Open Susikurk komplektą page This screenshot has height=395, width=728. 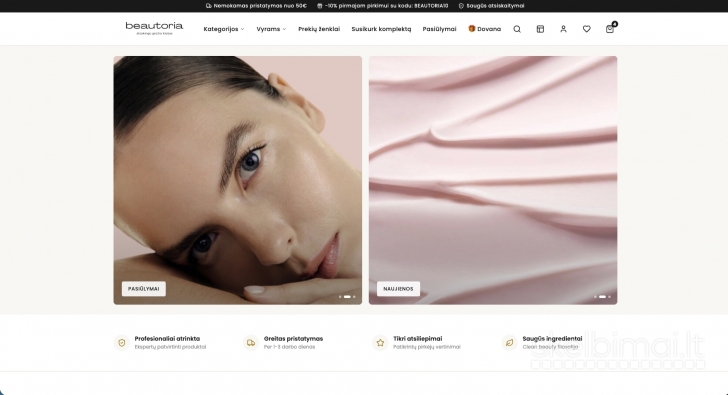(381, 29)
